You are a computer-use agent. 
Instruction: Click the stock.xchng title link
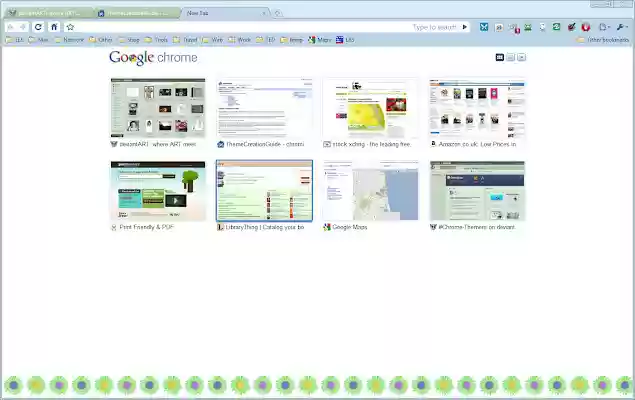point(367,144)
